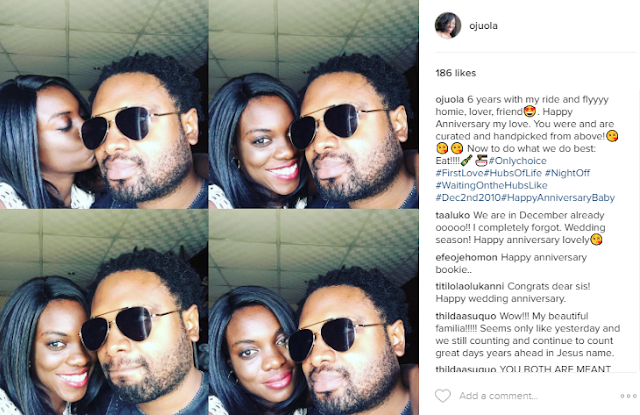Open the #Onlychoice hashtag
640x415 pixels.
point(518,161)
